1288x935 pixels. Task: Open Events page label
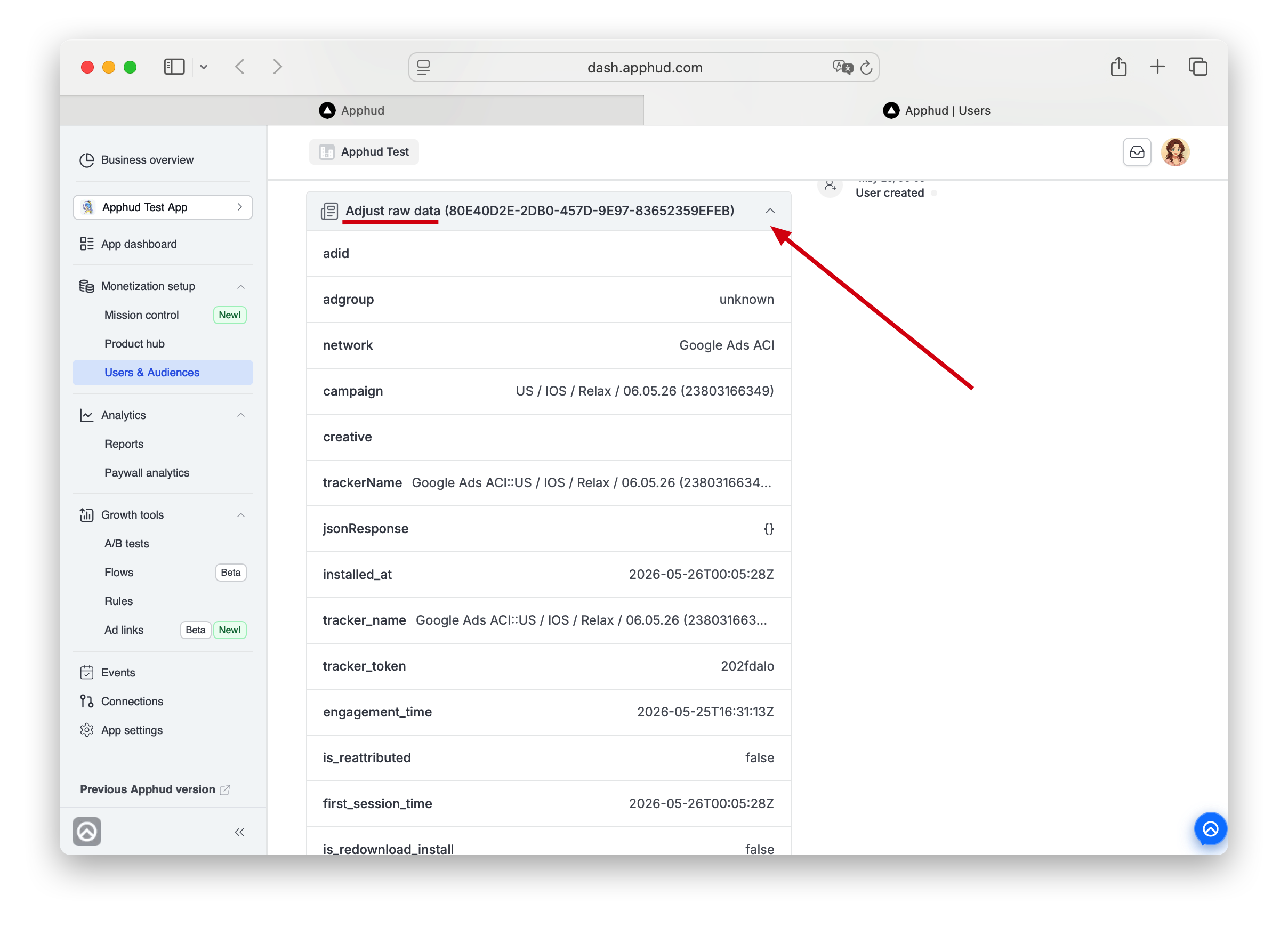tap(118, 673)
